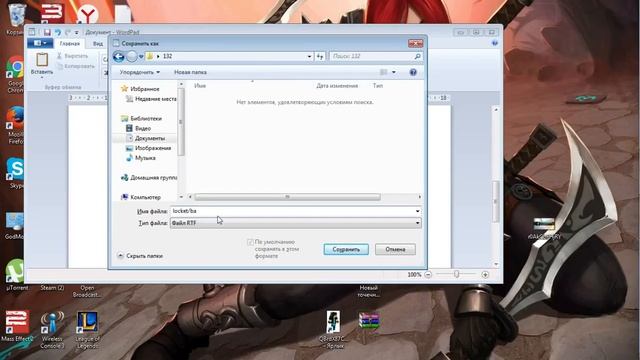Switch to the Главная ribbon tab
Image resolution: width=640 pixels, height=360 pixels.
tap(69, 43)
